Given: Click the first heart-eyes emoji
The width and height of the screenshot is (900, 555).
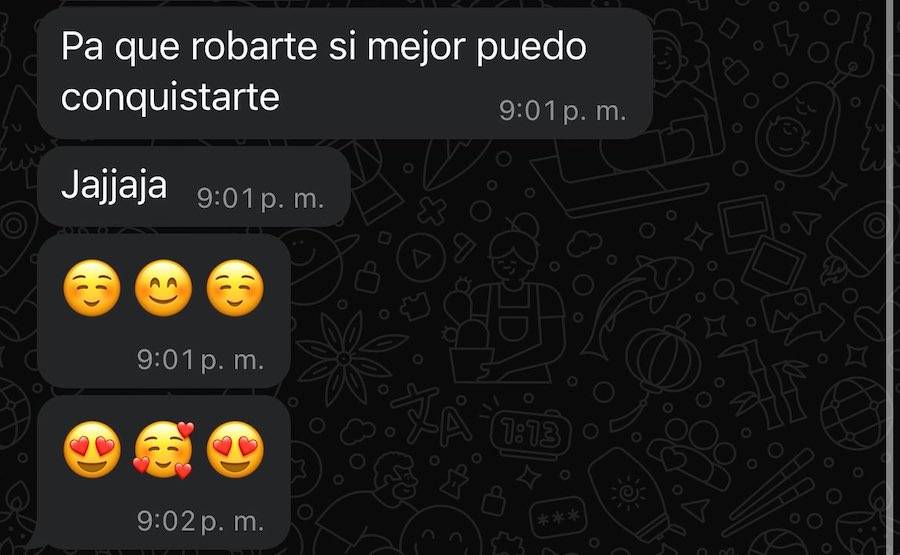Looking at the screenshot, I should [x=92, y=450].
